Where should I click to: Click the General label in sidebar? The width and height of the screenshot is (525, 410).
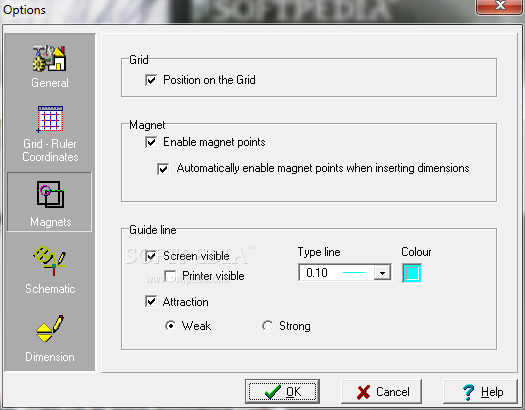pyautogui.click(x=50, y=83)
